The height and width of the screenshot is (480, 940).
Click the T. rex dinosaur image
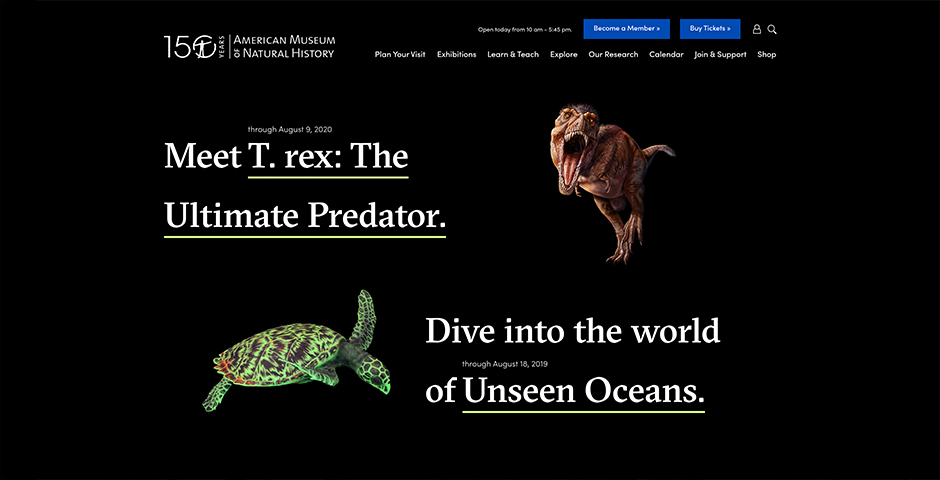pos(612,183)
